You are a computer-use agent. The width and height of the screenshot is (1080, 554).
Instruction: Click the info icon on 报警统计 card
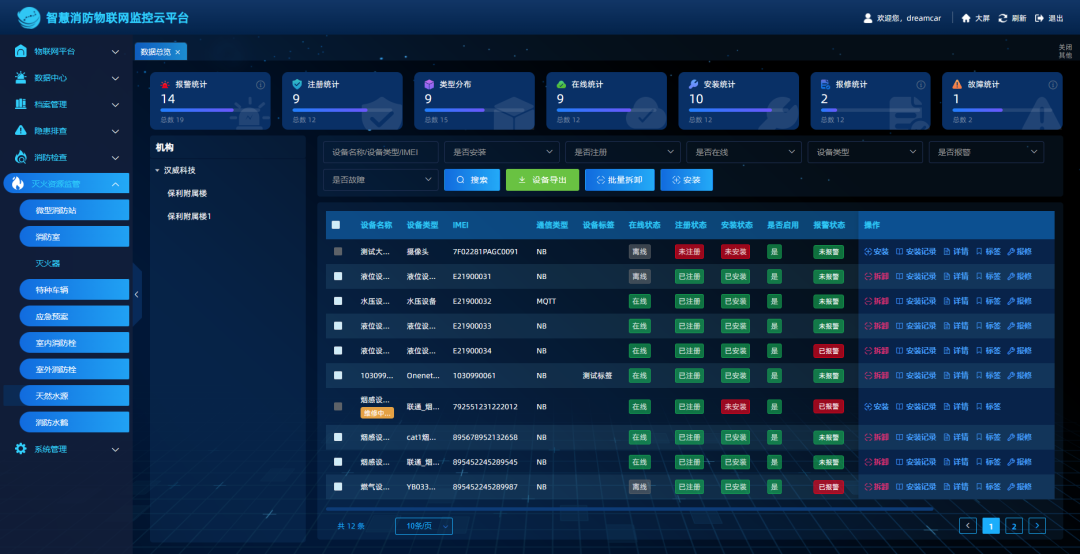pyautogui.click(x=261, y=85)
